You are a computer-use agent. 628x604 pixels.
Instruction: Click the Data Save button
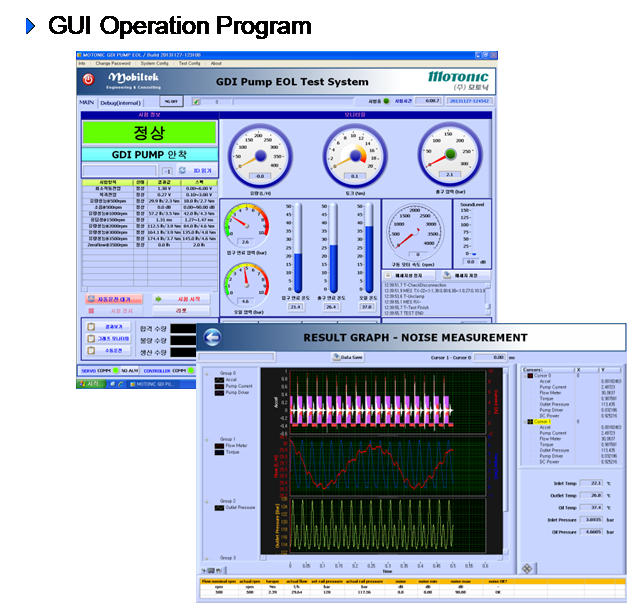(x=348, y=357)
